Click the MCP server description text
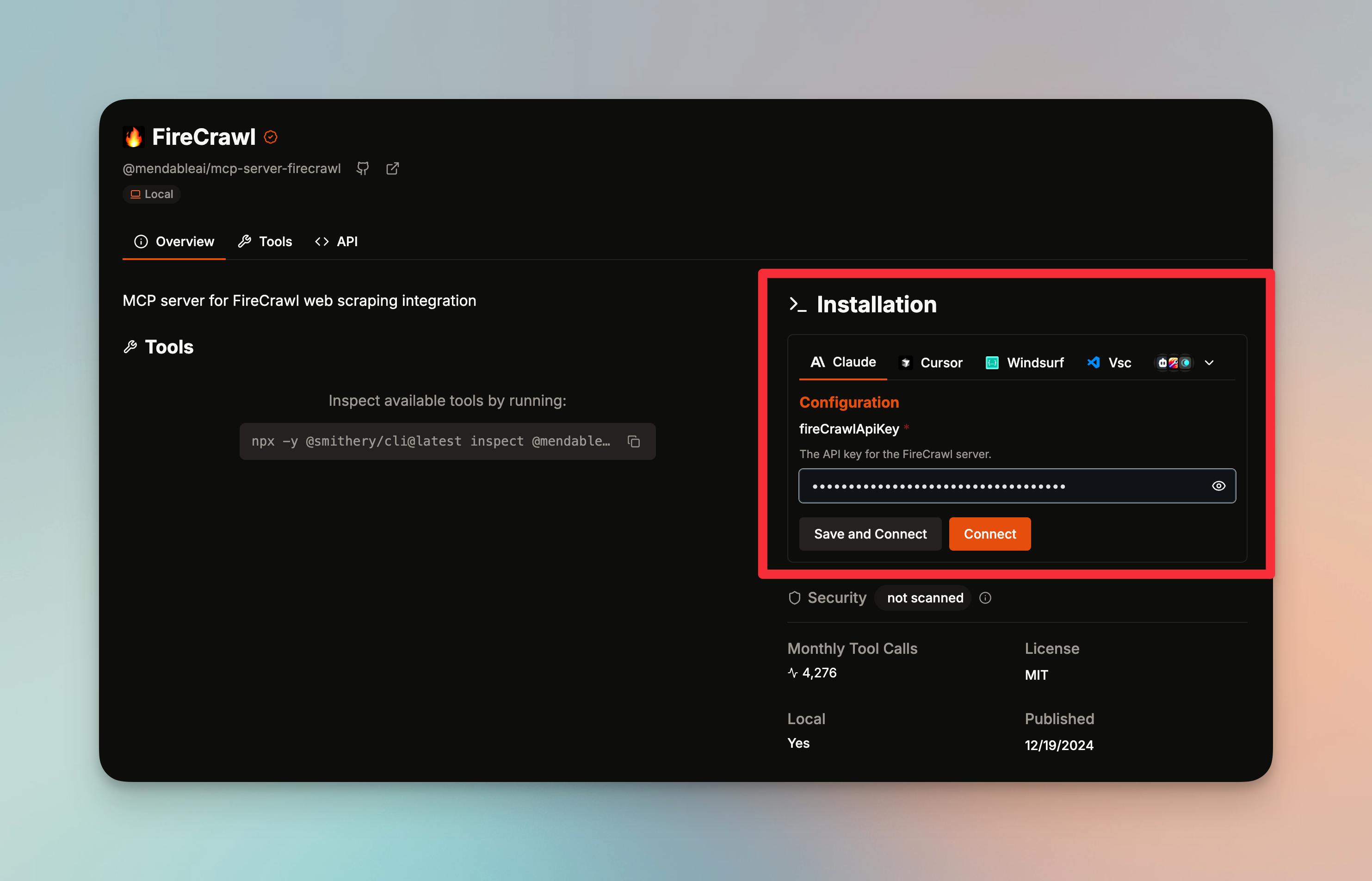This screenshot has height=881, width=1372. (x=299, y=301)
